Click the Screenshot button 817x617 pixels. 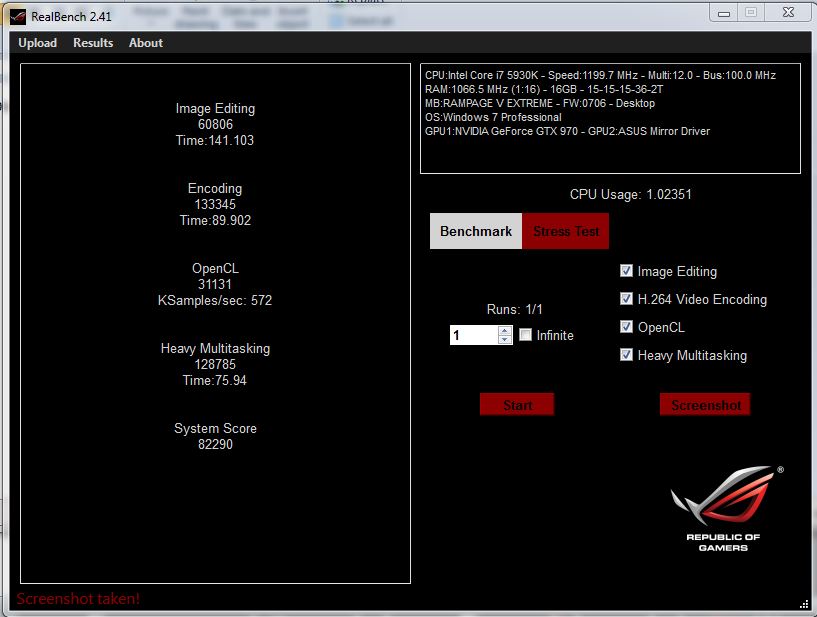point(705,404)
